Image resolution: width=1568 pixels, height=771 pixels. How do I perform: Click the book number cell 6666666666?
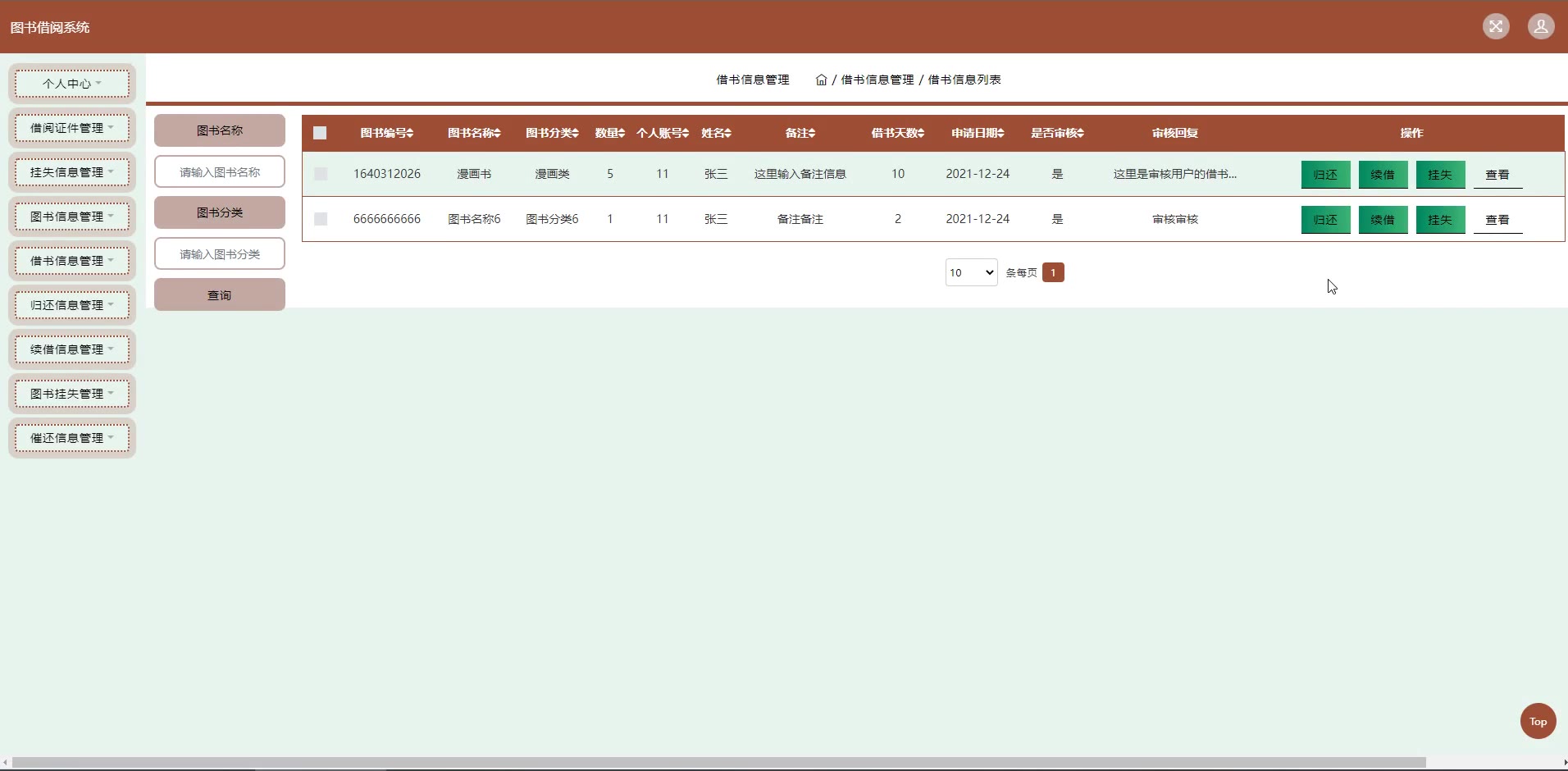[387, 219]
